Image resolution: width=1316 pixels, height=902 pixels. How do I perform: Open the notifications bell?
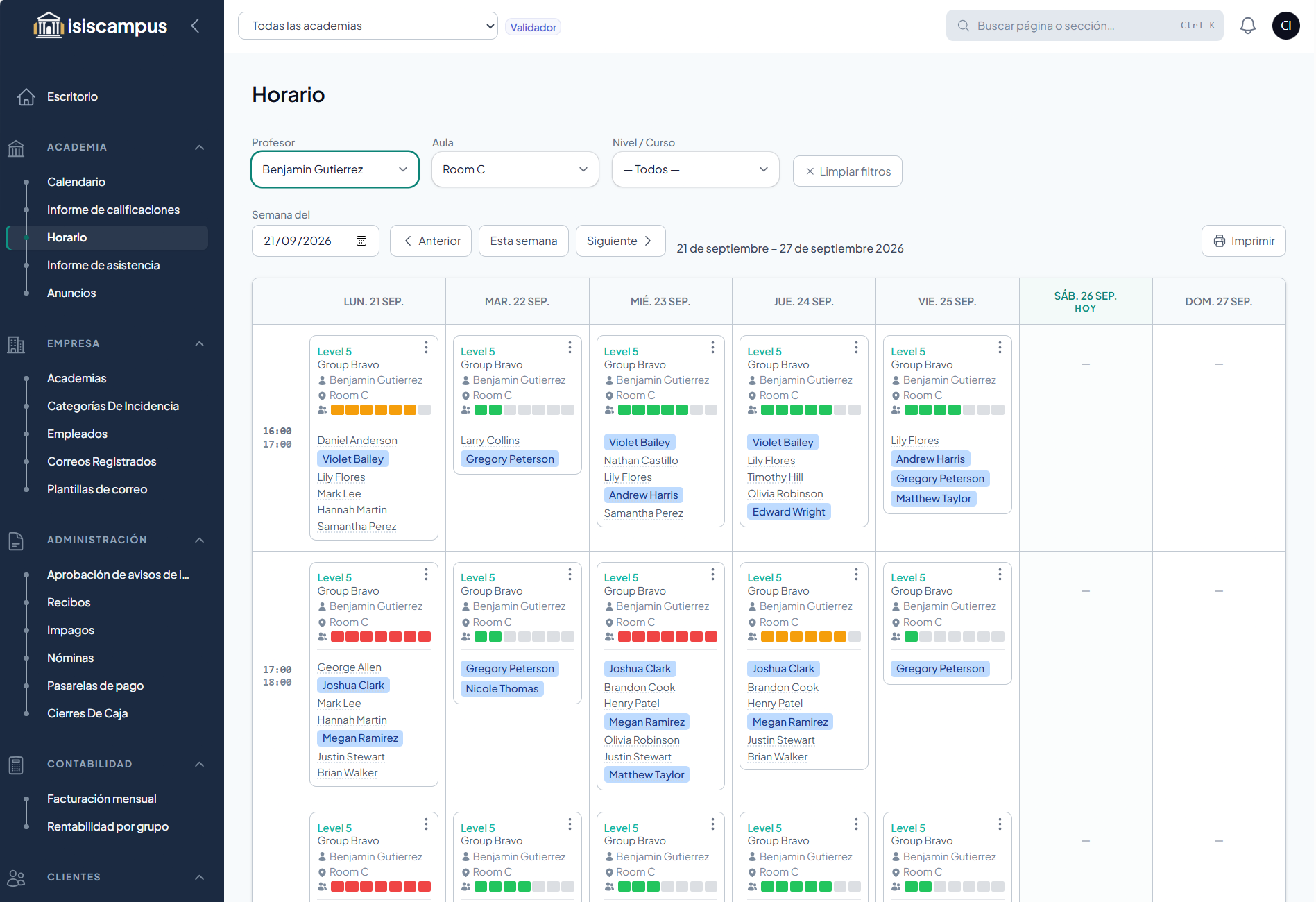[1247, 26]
